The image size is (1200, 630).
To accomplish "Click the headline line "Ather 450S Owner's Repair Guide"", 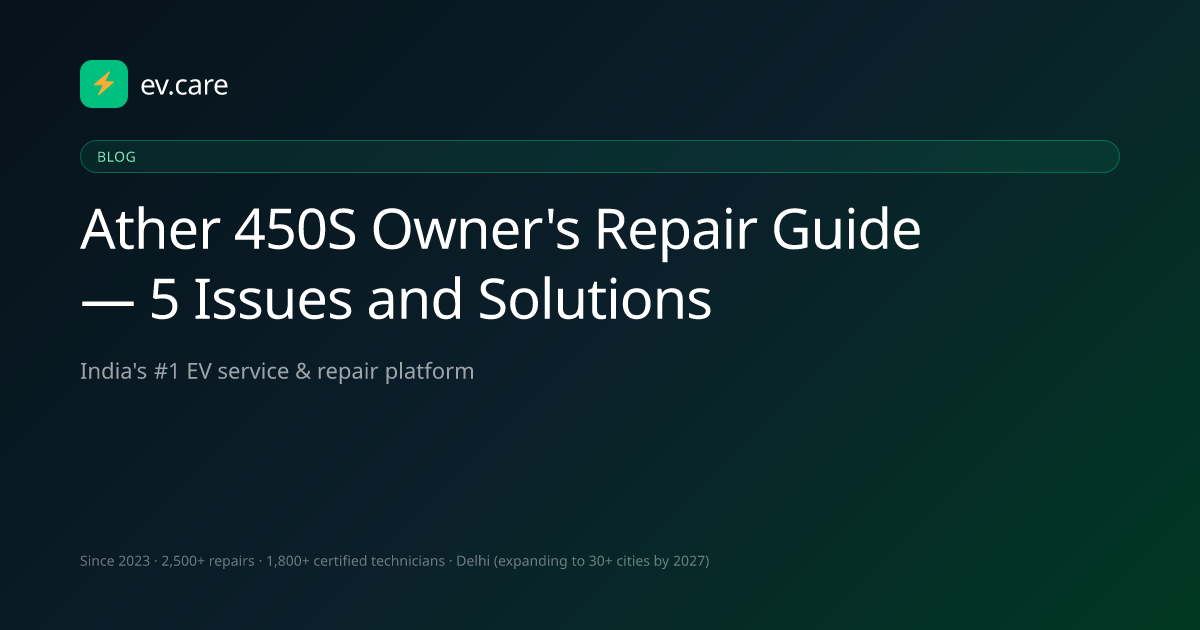I will 500,231.
